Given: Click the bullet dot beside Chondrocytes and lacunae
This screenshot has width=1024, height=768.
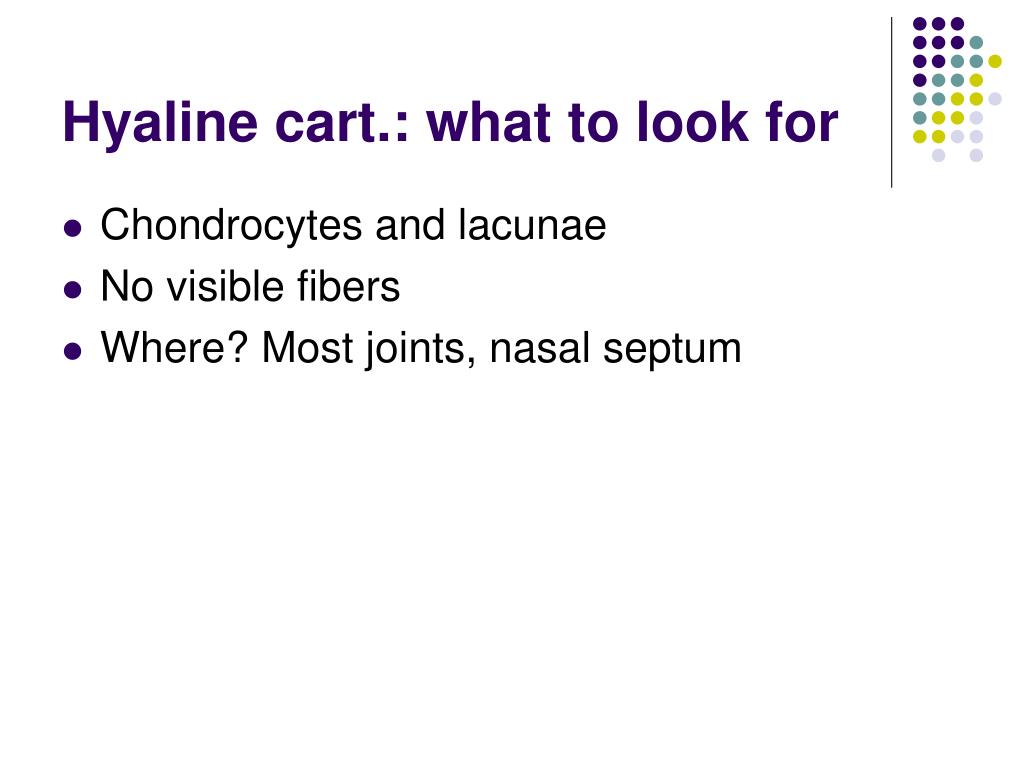Looking at the screenshot, I should 73,228.
